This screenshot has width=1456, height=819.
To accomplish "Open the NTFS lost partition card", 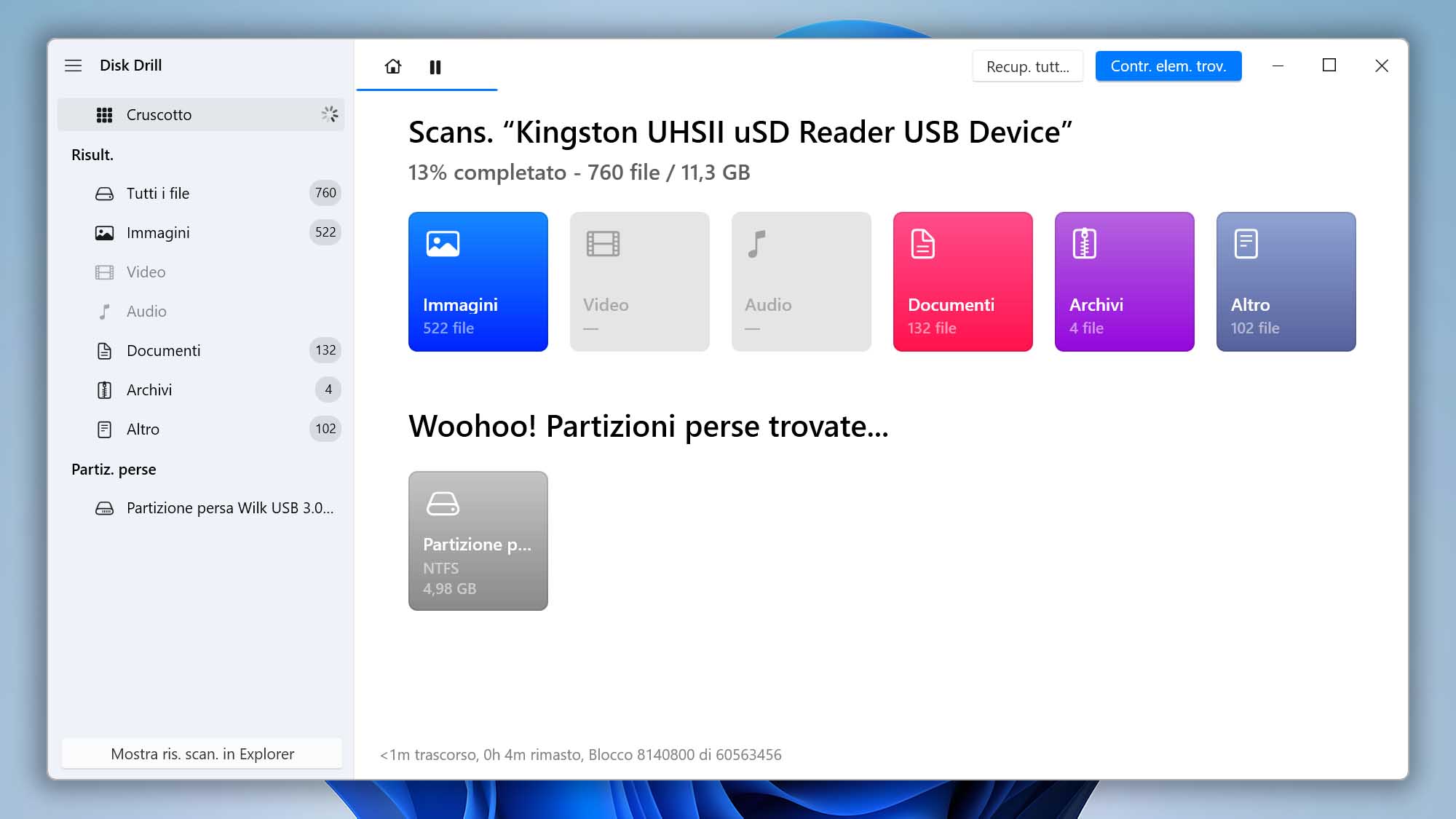I will pyautogui.click(x=478, y=541).
